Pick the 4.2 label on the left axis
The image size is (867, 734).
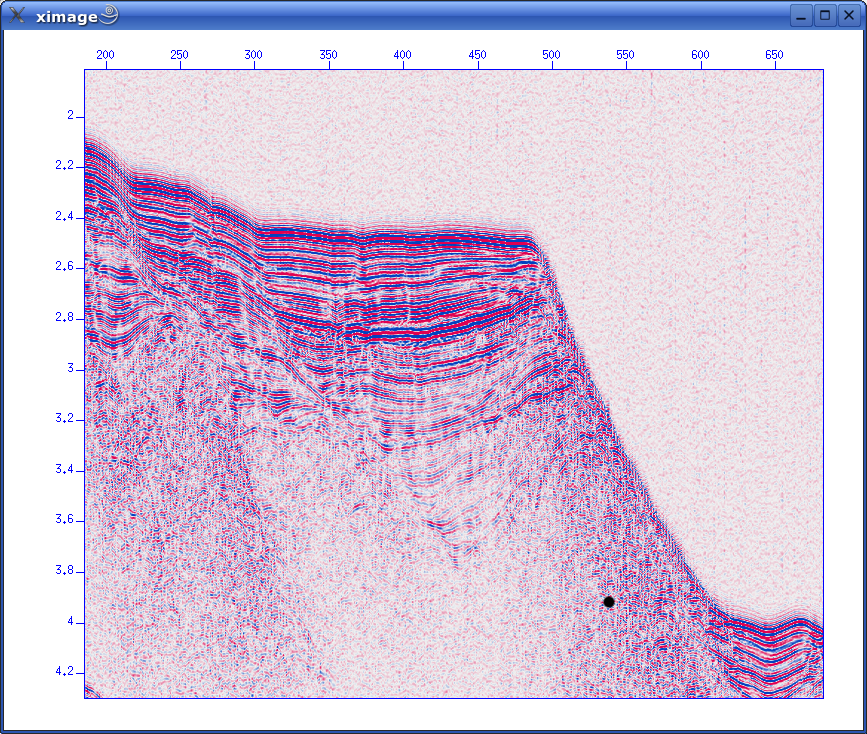click(65, 672)
